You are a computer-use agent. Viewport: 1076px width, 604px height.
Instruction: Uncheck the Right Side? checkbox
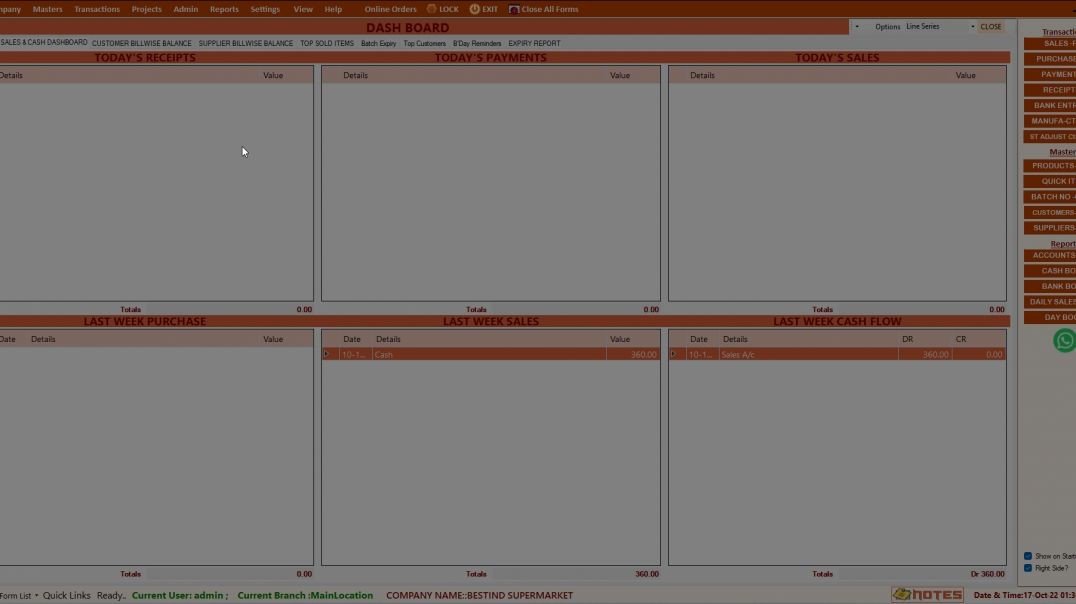(1027, 567)
